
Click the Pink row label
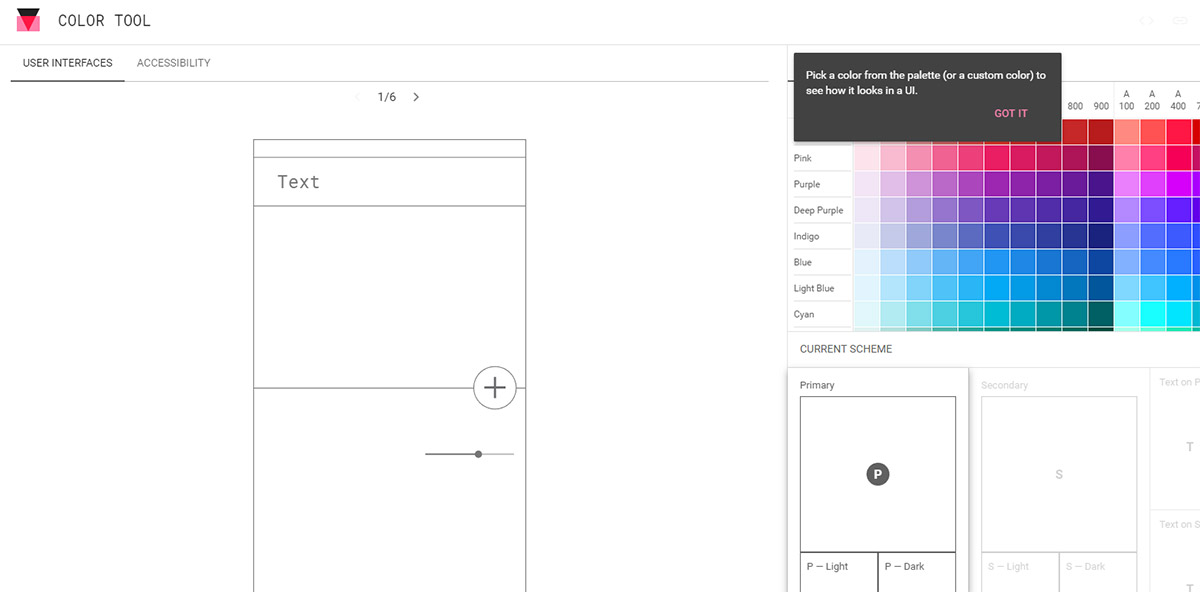tap(803, 158)
